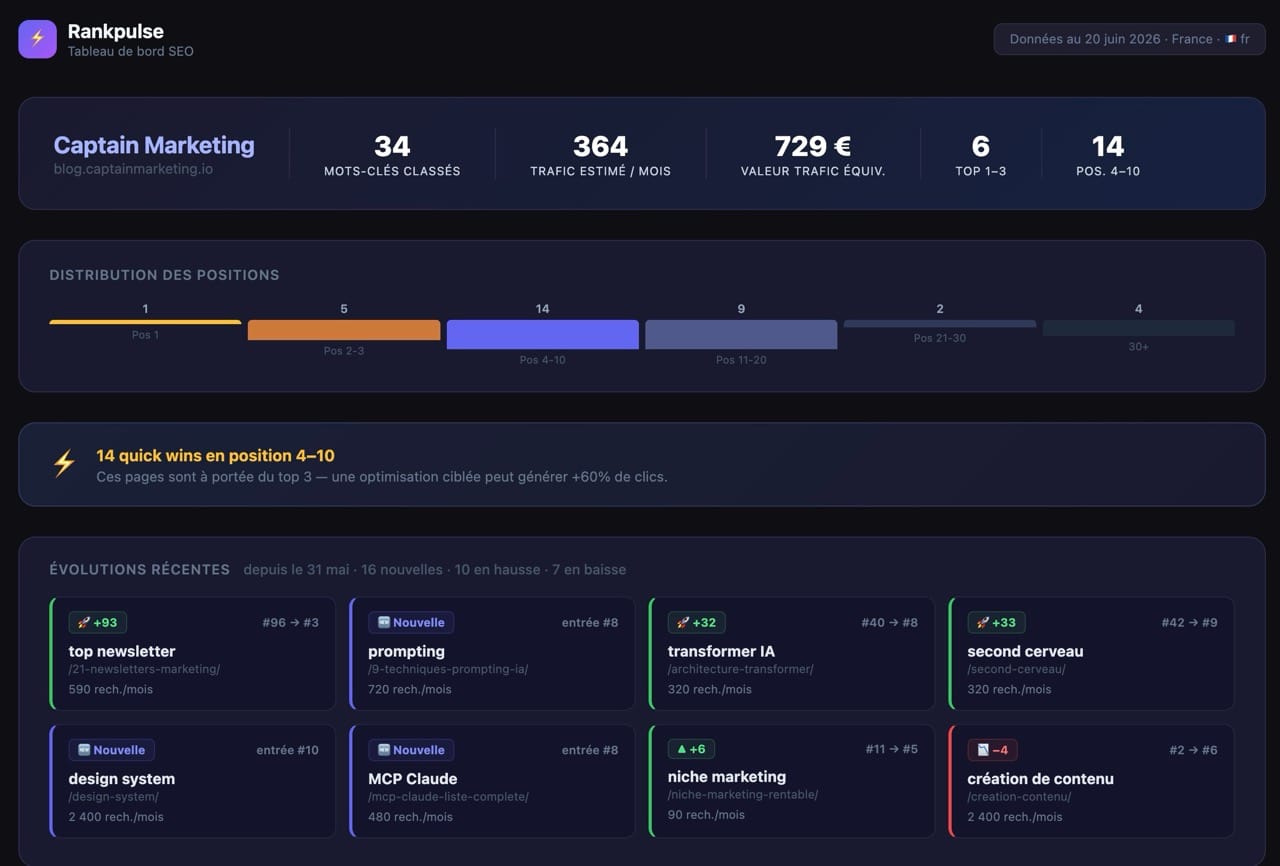This screenshot has height=866, width=1280.
Task: Click the Tableau de bord SEO subtitle
Action: coord(131,51)
